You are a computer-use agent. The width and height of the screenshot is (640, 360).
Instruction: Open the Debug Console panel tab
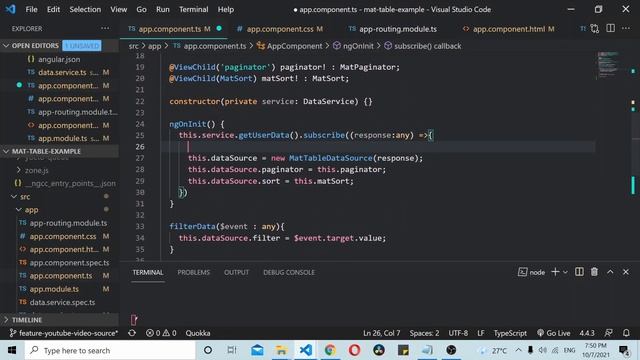pos(289,272)
